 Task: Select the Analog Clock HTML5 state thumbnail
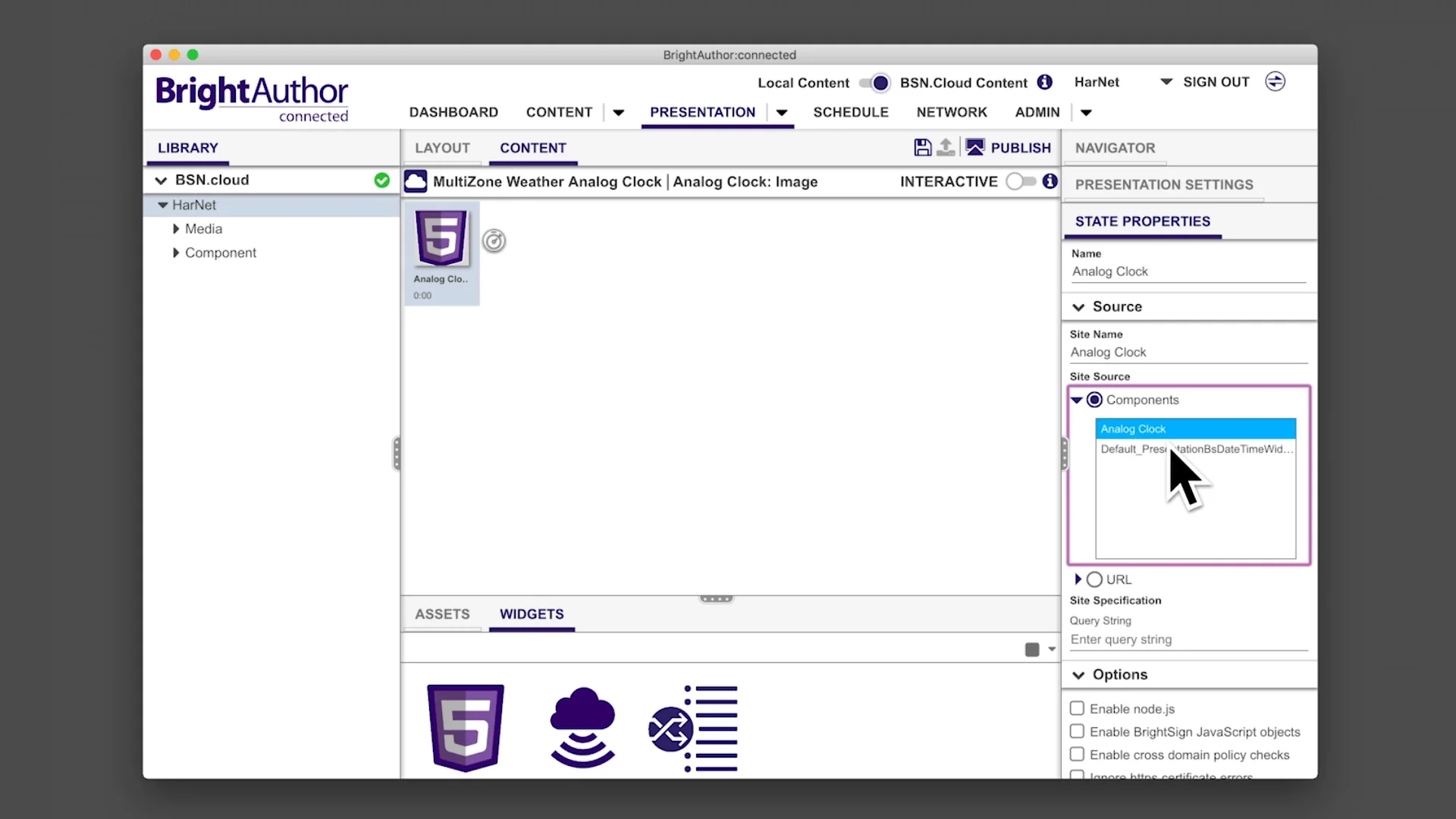[x=441, y=253]
